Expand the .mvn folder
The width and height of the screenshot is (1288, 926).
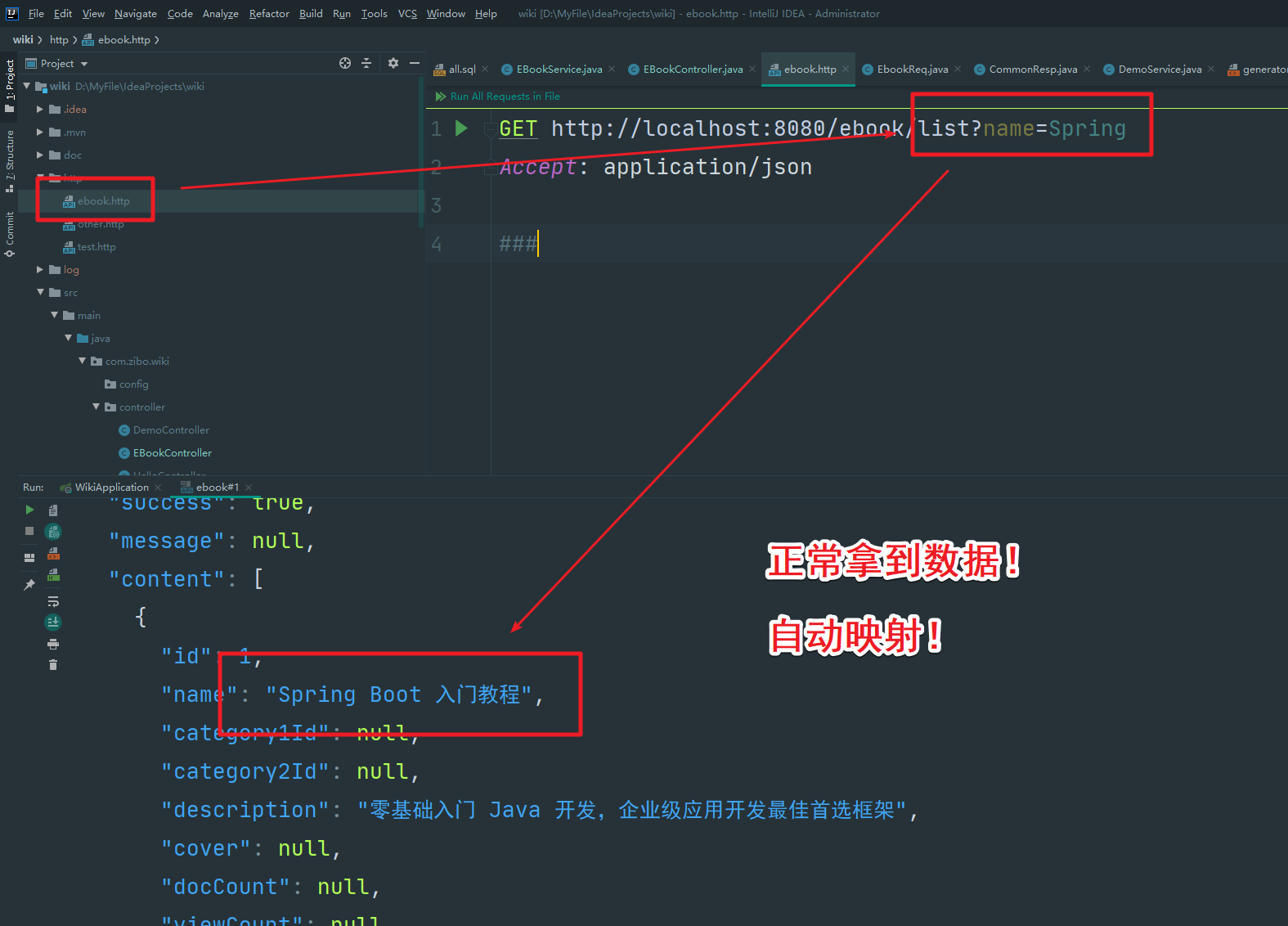click(40, 132)
